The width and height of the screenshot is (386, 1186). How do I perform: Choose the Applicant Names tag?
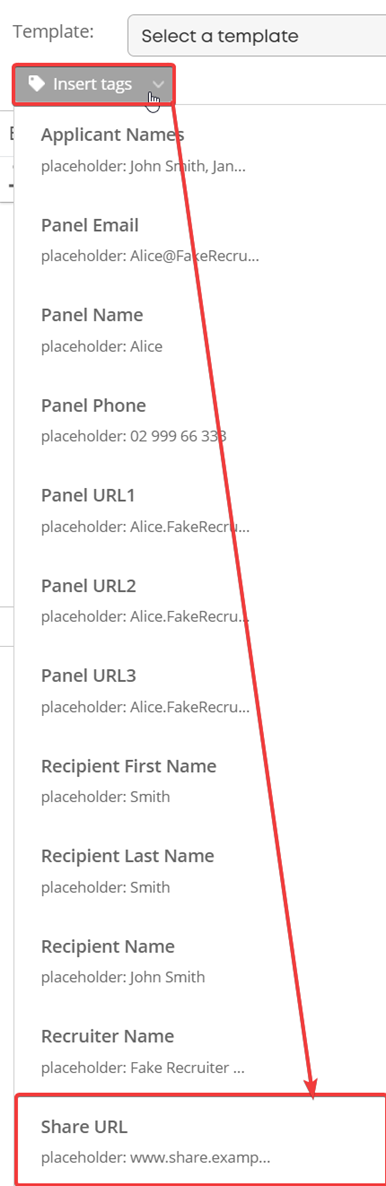(x=200, y=150)
